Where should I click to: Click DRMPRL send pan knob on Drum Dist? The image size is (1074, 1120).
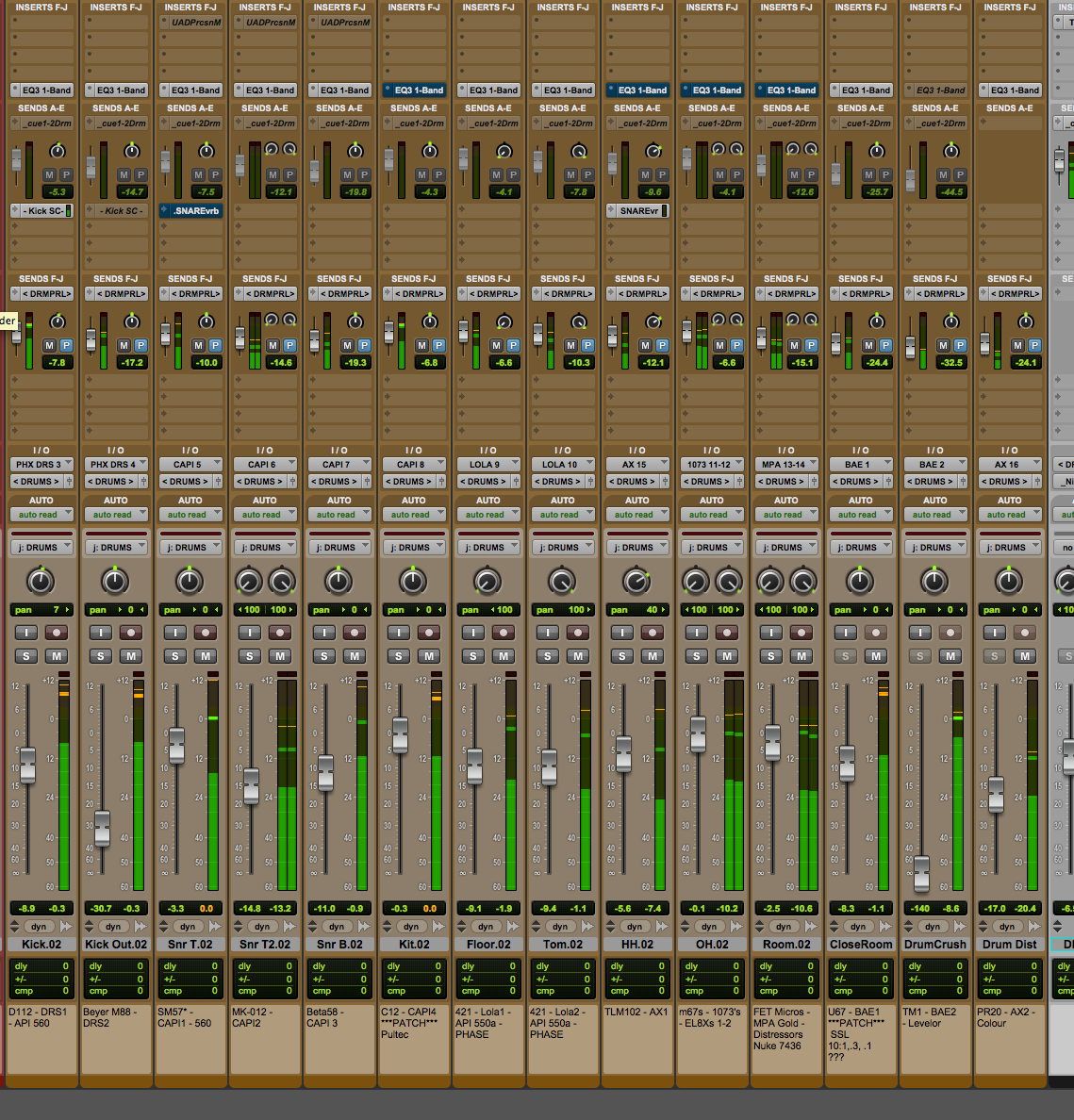tap(1026, 321)
